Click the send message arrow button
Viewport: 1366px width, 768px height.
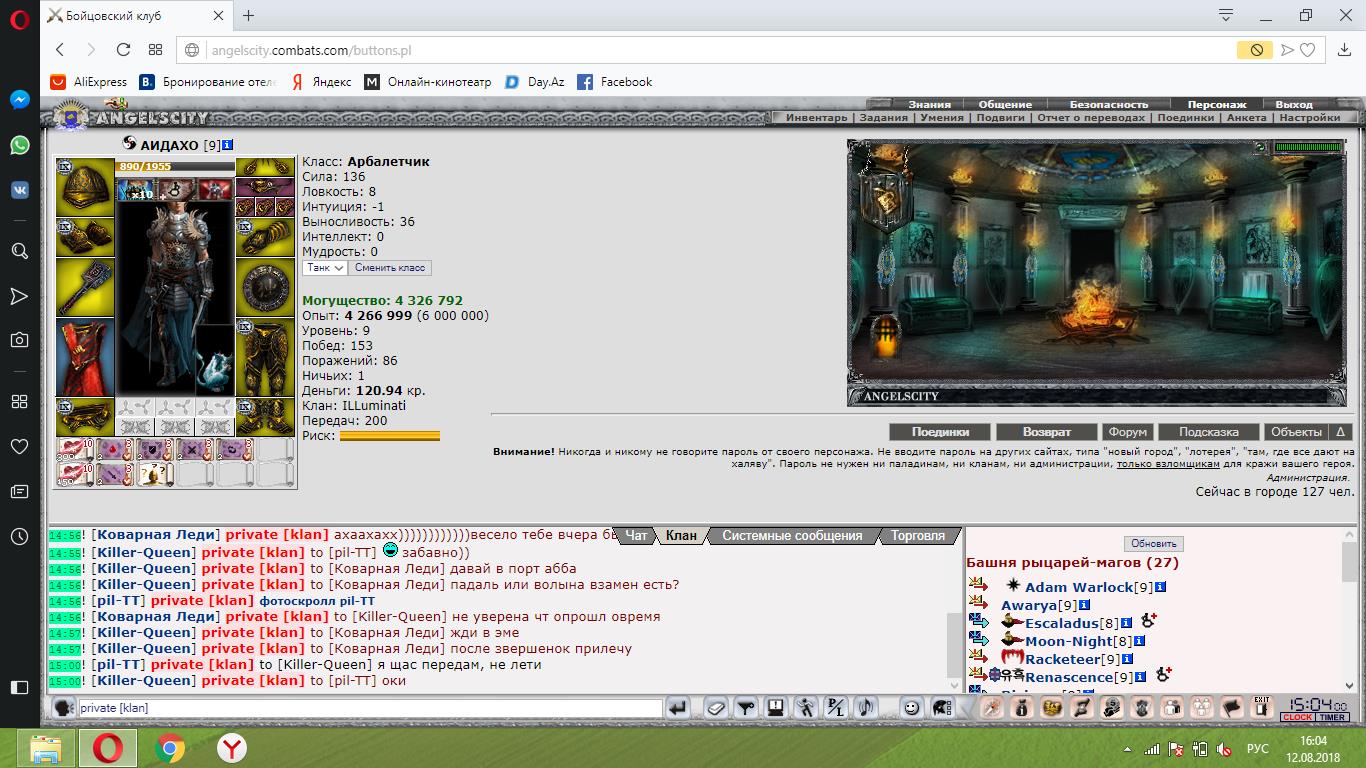tap(677, 708)
